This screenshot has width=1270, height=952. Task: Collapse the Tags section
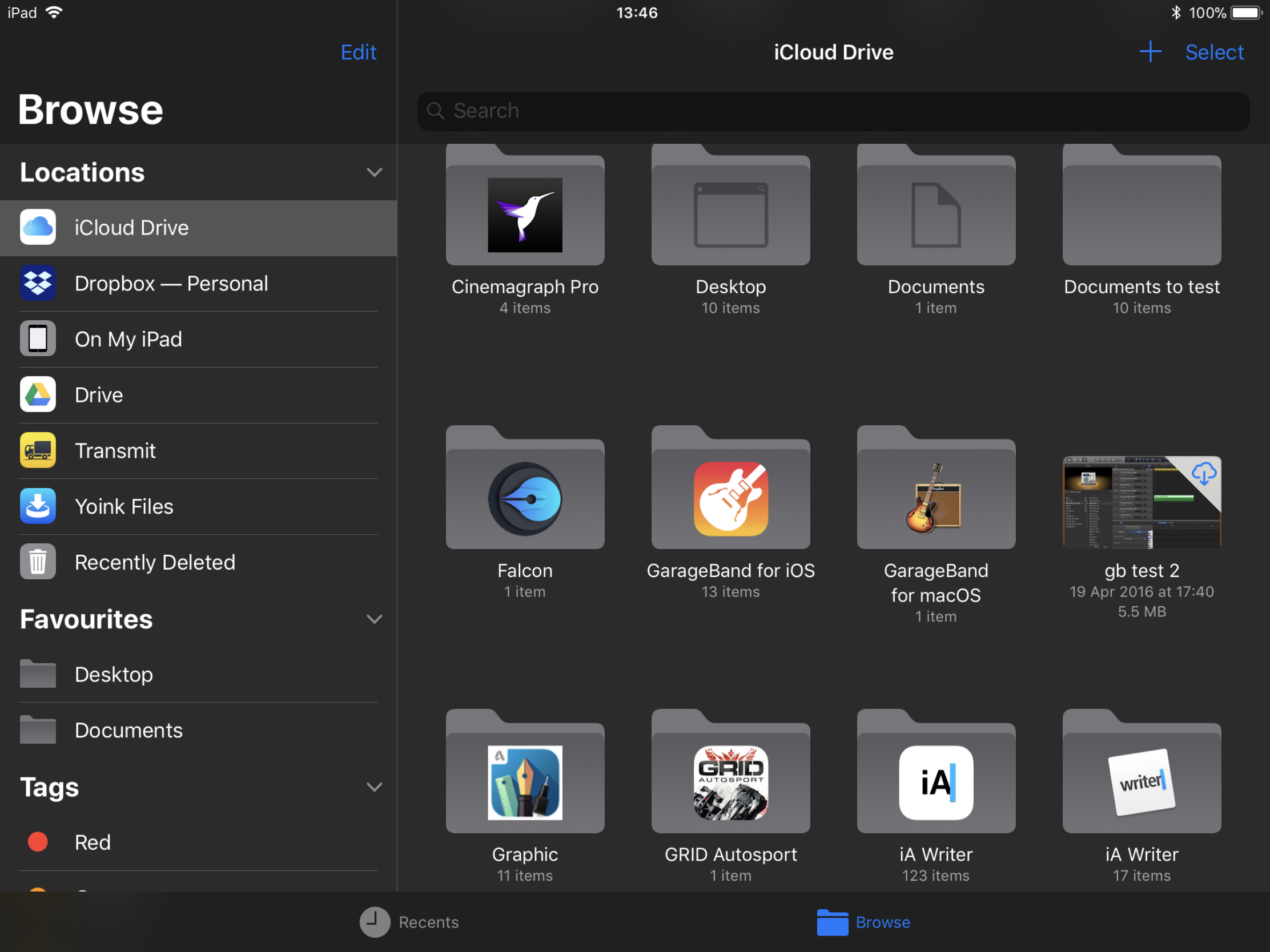pyautogui.click(x=375, y=786)
